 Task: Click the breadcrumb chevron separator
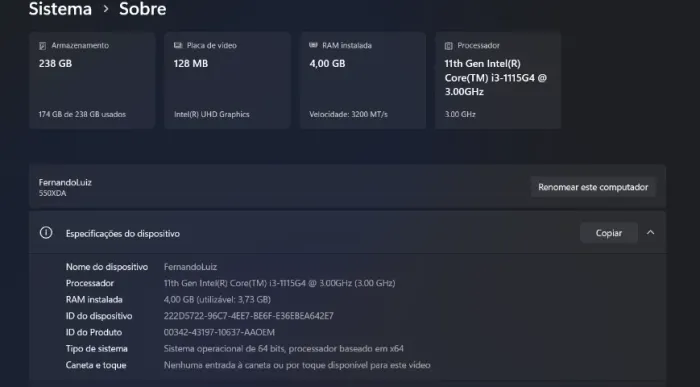point(106,9)
